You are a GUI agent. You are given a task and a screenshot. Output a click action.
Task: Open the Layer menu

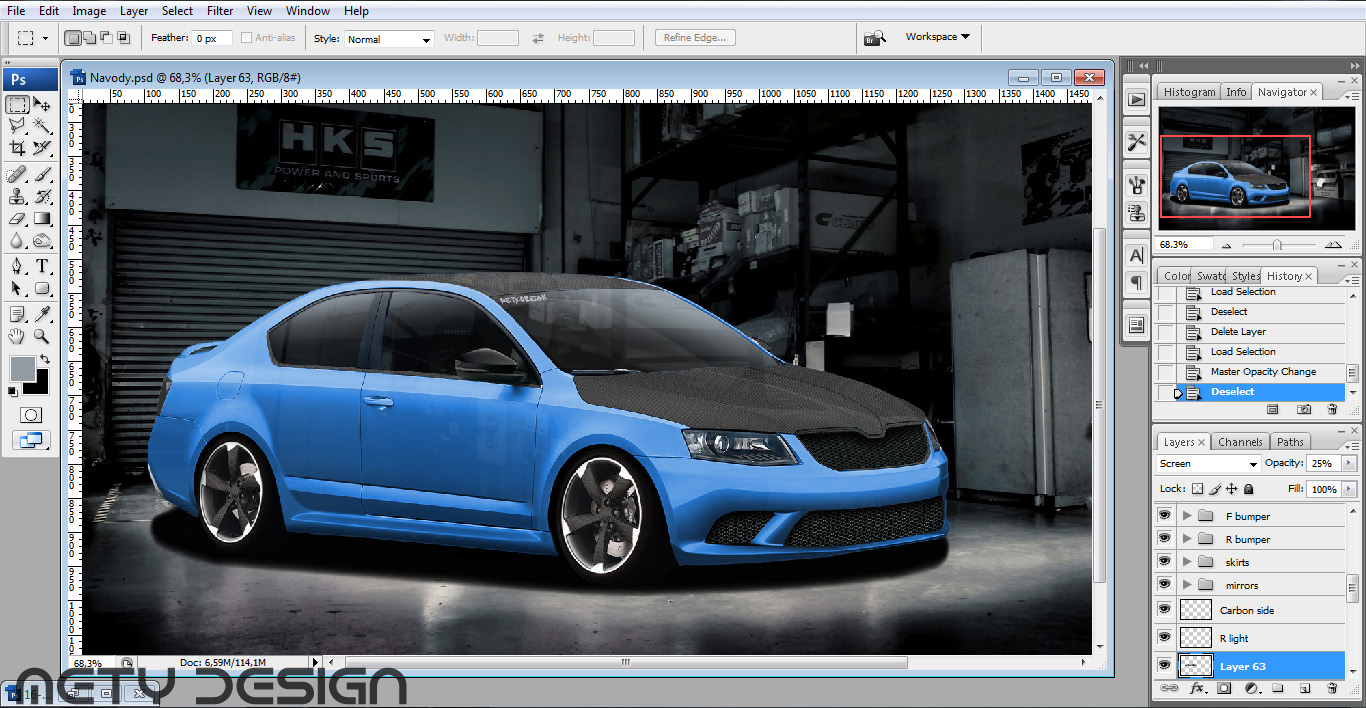pyautogui.click(x=134, y=11)
